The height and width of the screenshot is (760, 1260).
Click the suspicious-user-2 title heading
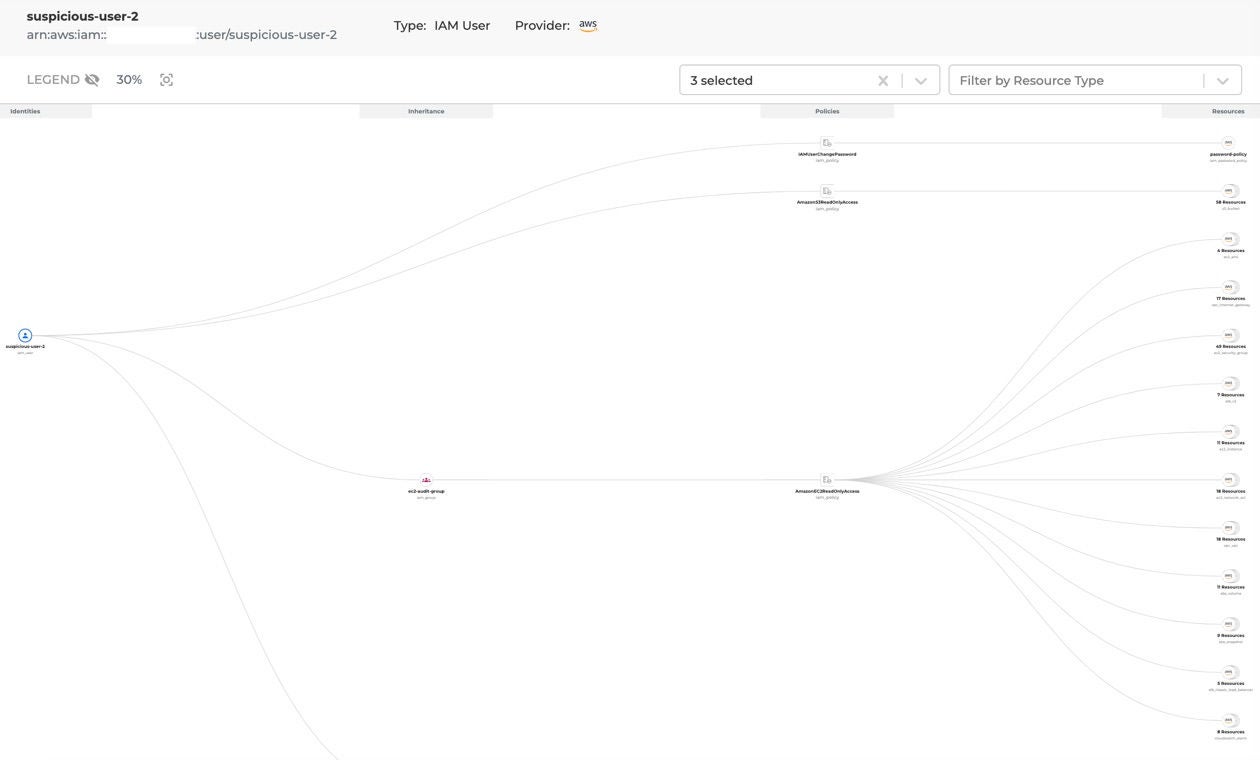tap(83, 16)
